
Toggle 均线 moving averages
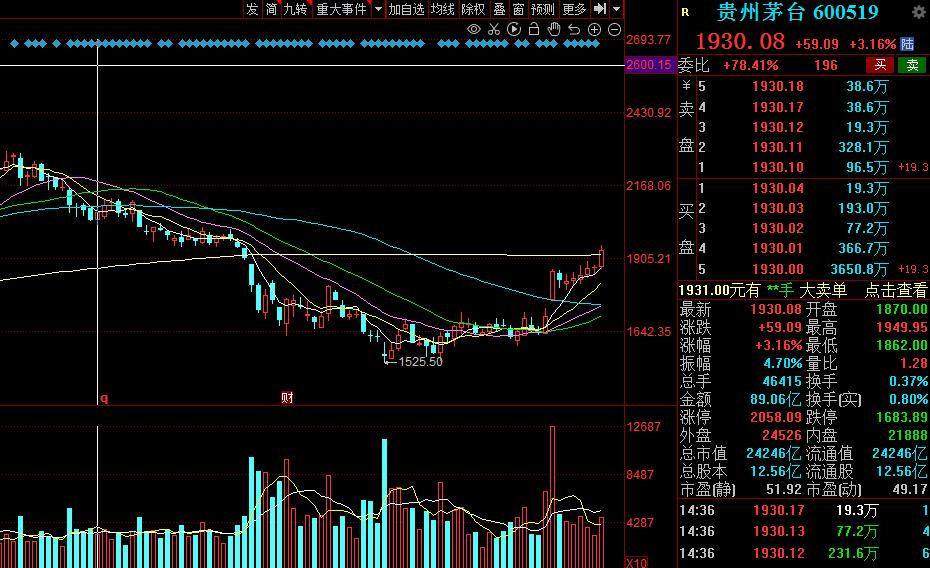click(442, 9)
